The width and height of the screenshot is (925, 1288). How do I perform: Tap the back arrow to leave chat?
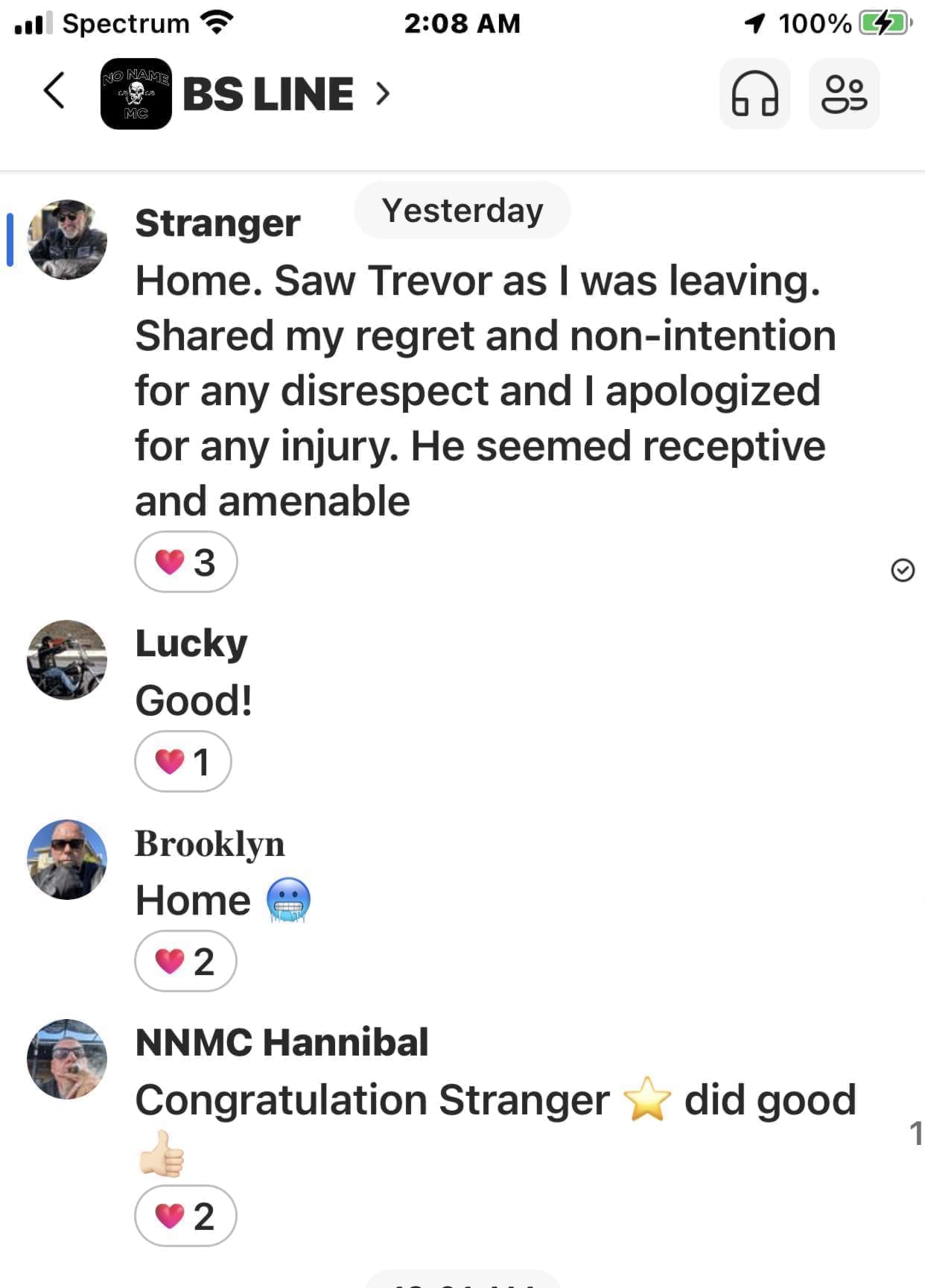(54, 92)
